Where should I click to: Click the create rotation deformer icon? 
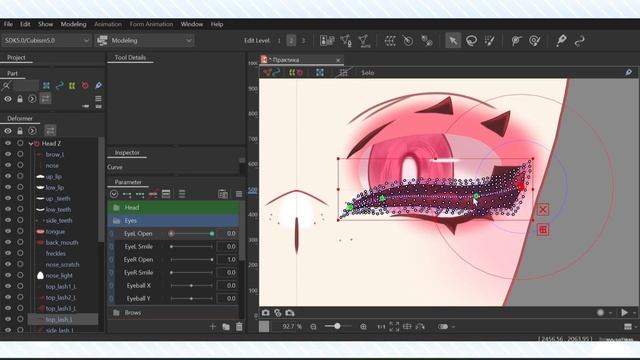coord(408,40)
